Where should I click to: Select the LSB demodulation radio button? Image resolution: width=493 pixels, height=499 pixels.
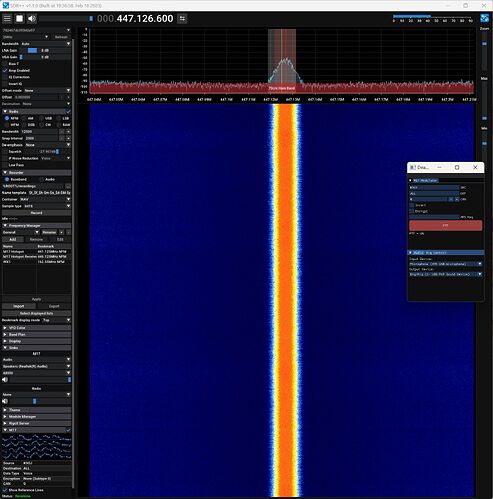[59, 118]
